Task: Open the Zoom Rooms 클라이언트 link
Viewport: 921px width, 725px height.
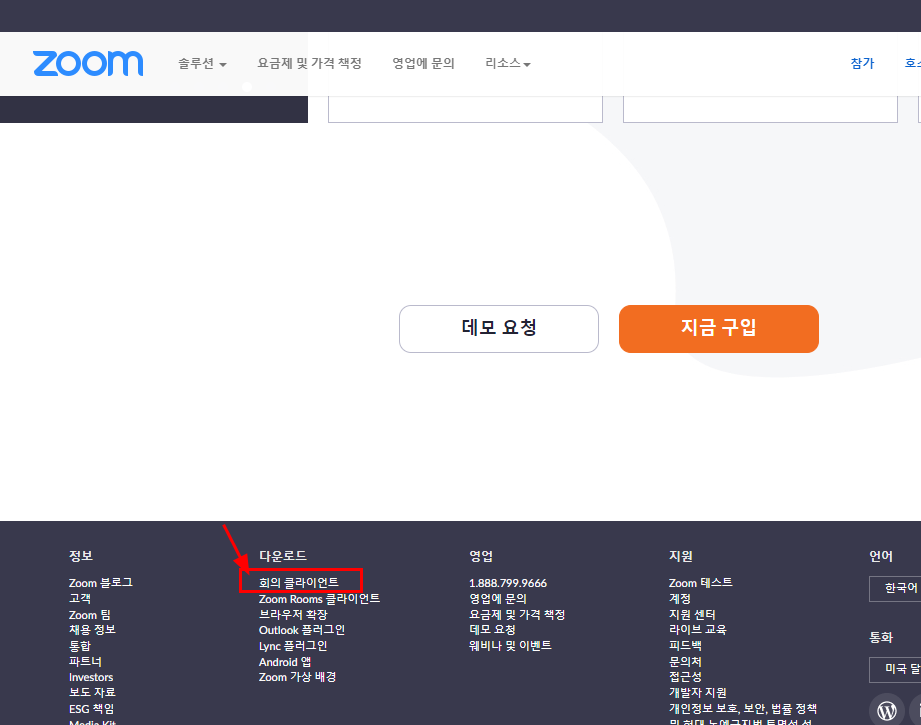Action: tap(317, 598)
